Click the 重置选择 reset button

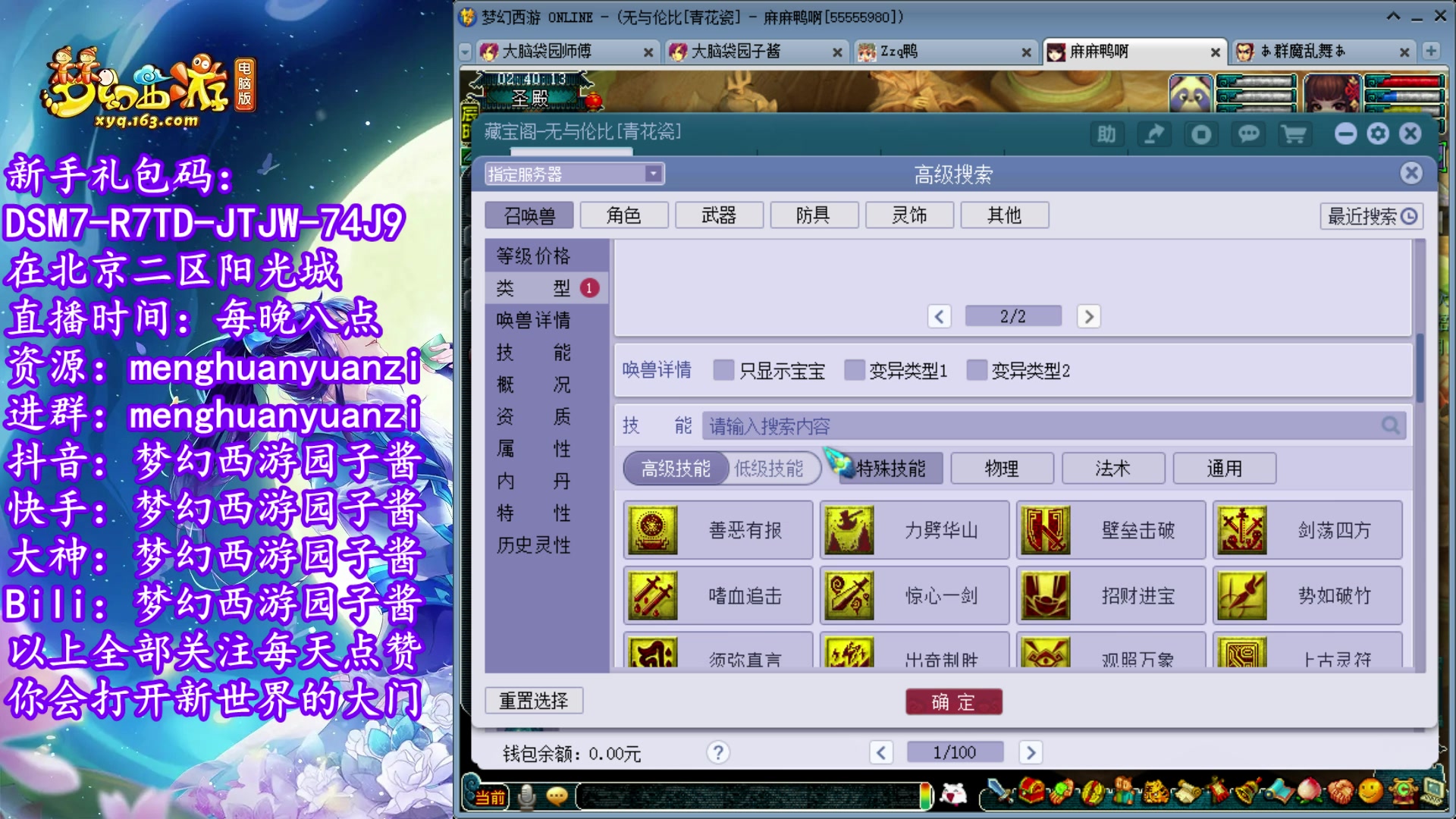coord(534,701)
